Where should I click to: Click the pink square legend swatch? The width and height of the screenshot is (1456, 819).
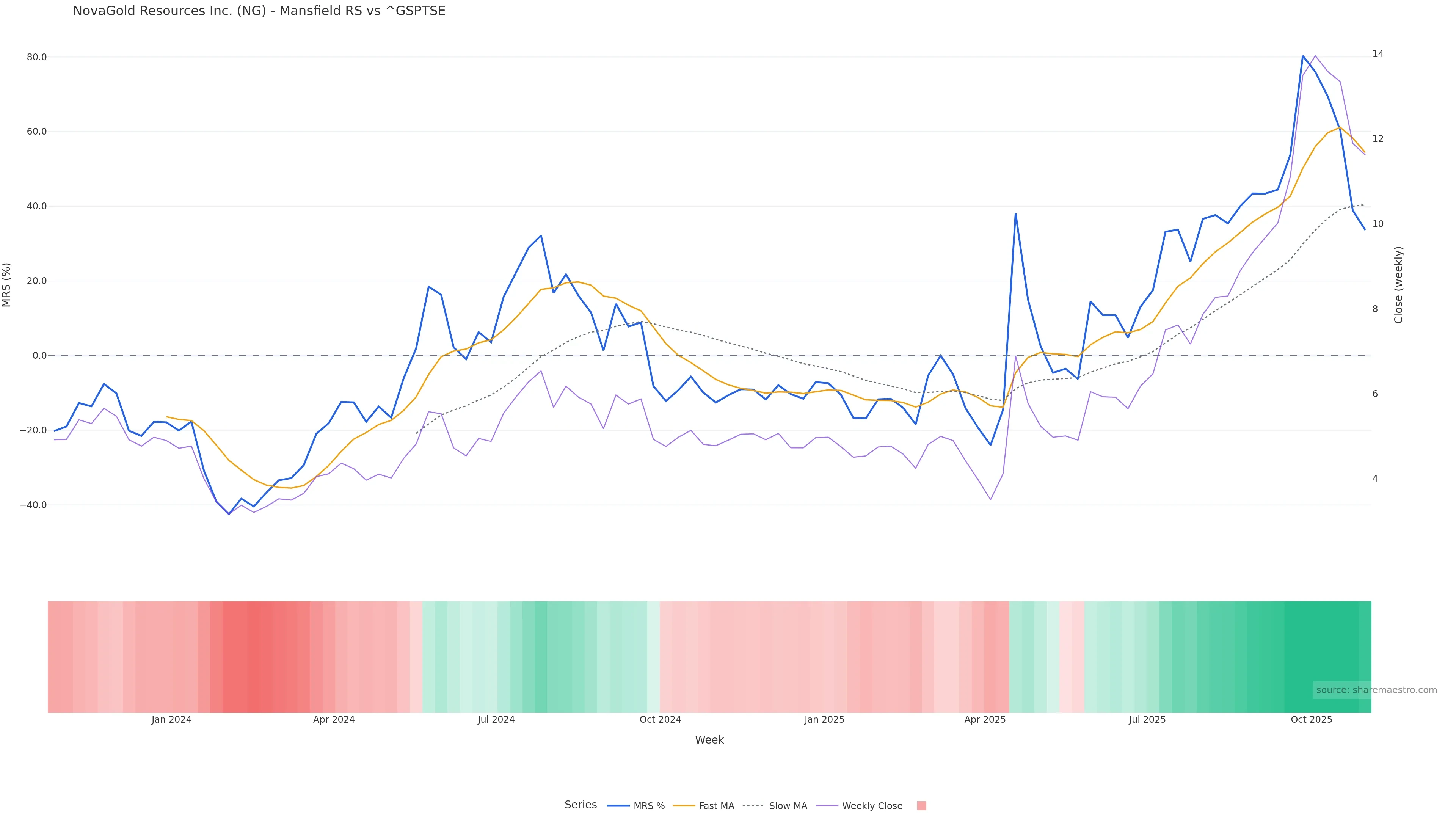coord(921,806)
